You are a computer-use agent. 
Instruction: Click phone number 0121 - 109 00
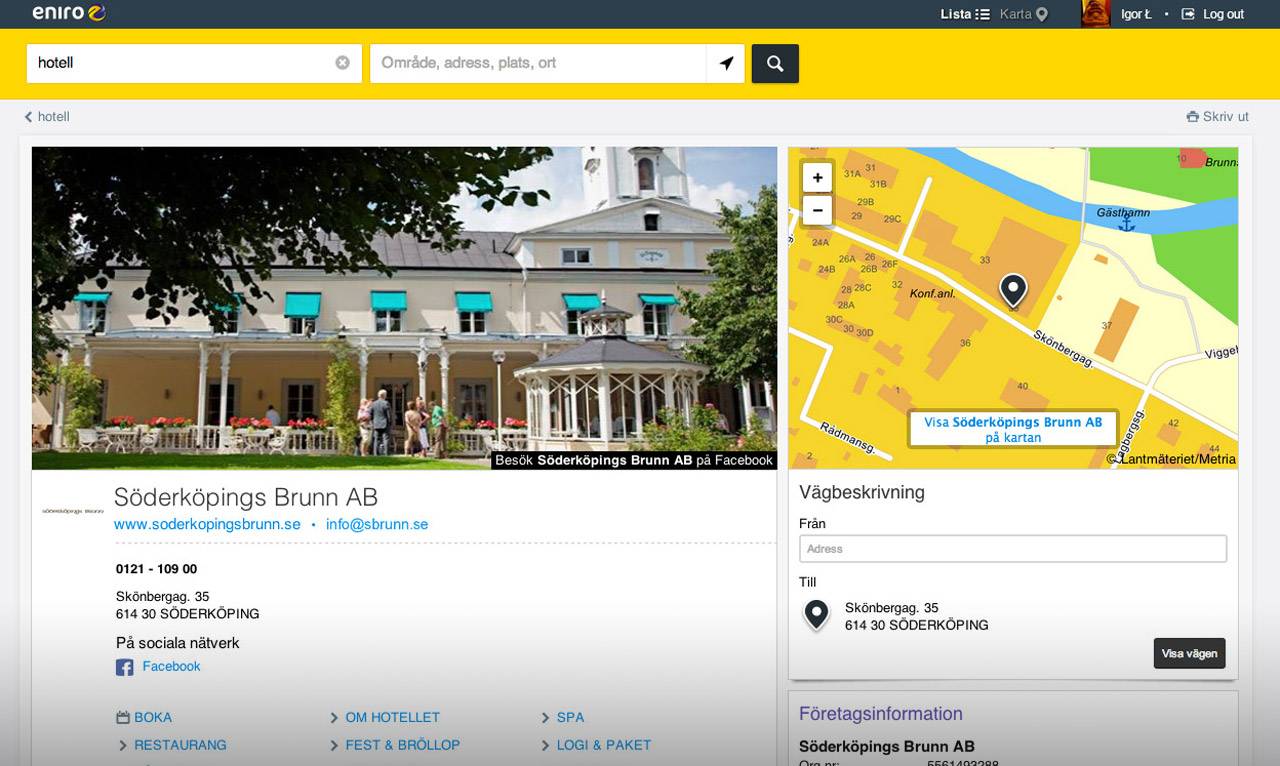coord(156,569)
